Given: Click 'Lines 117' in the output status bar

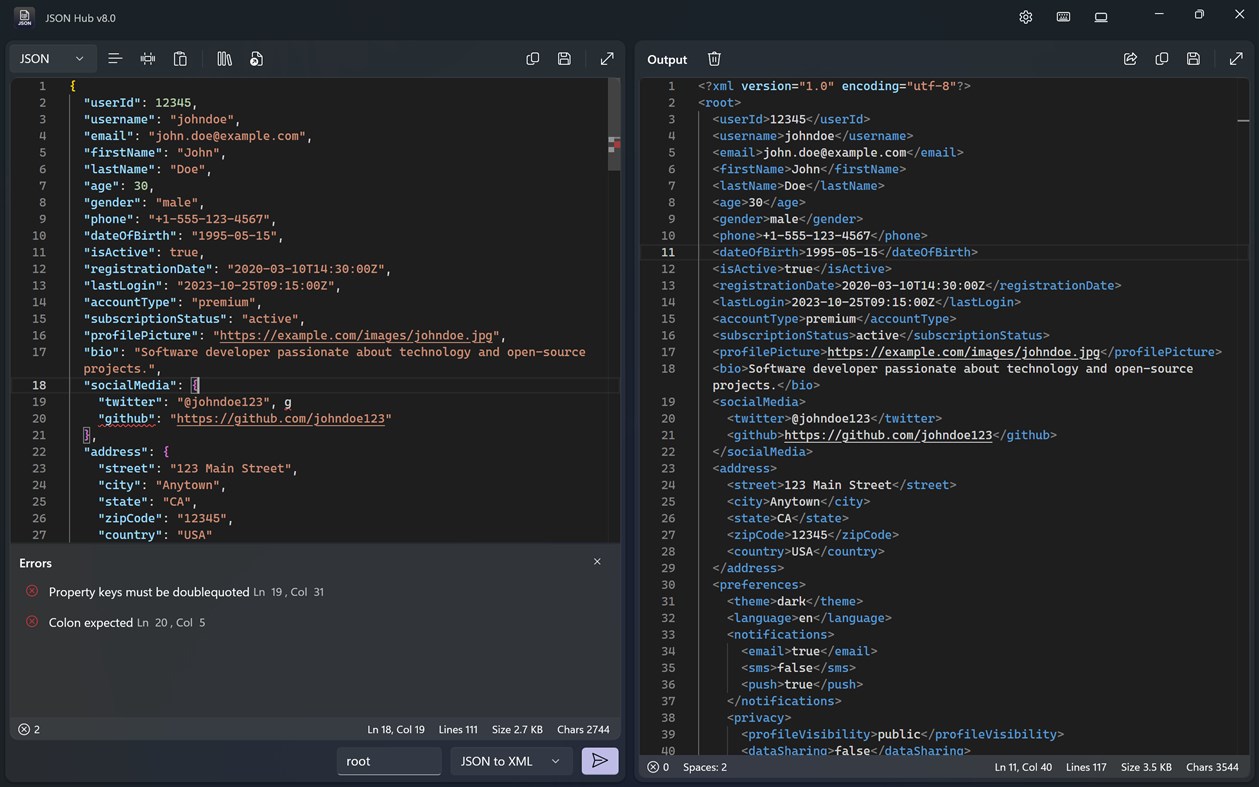Looking at the screenshot, I should click(x=1086, y=767).
